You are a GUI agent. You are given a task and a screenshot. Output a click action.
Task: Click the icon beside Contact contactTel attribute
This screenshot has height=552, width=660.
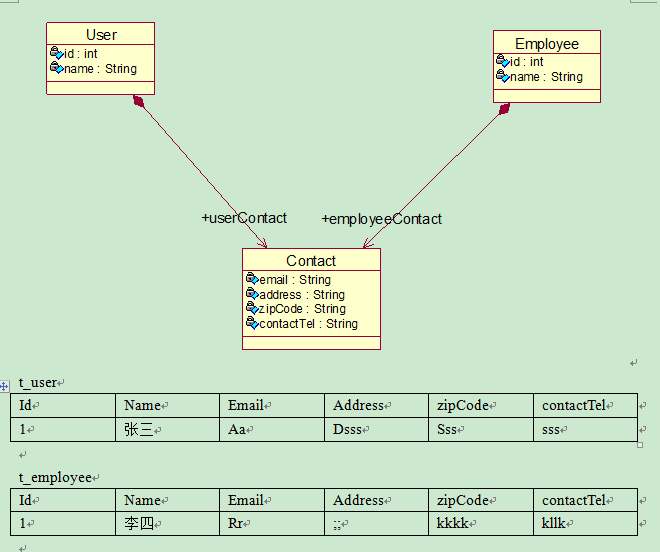click(252, 323)
